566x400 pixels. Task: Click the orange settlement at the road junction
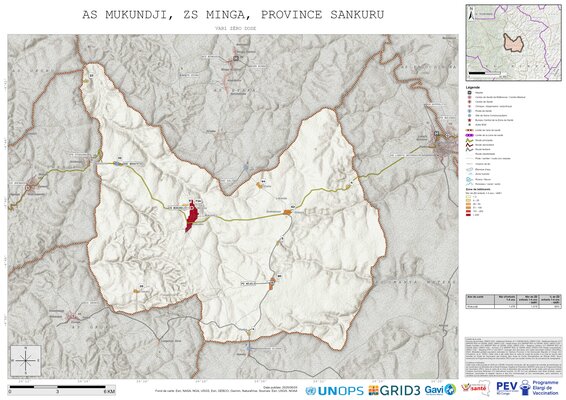click(x=288, y=212)
